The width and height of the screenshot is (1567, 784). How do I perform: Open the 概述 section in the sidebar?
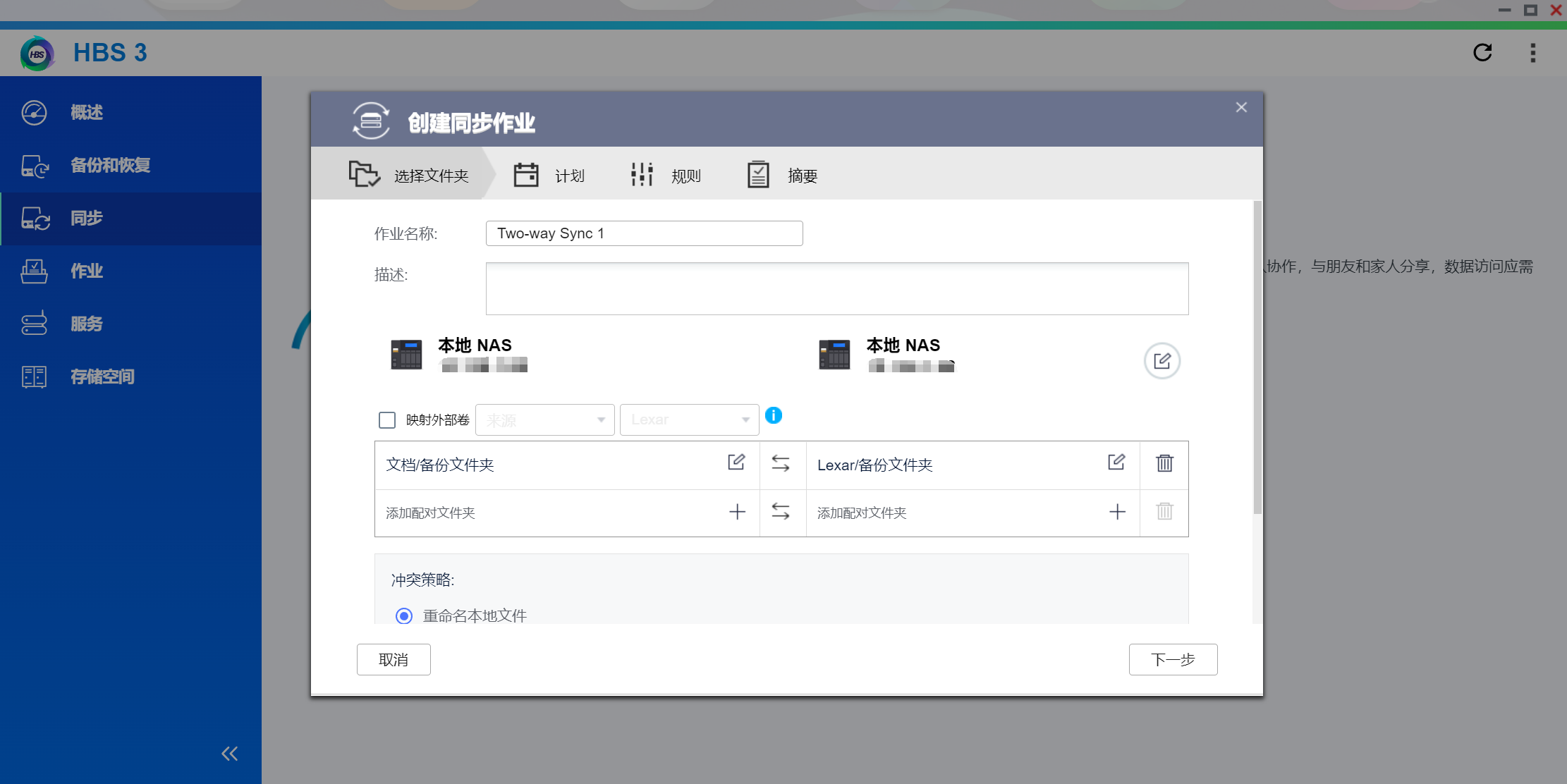tap(86, 112)
